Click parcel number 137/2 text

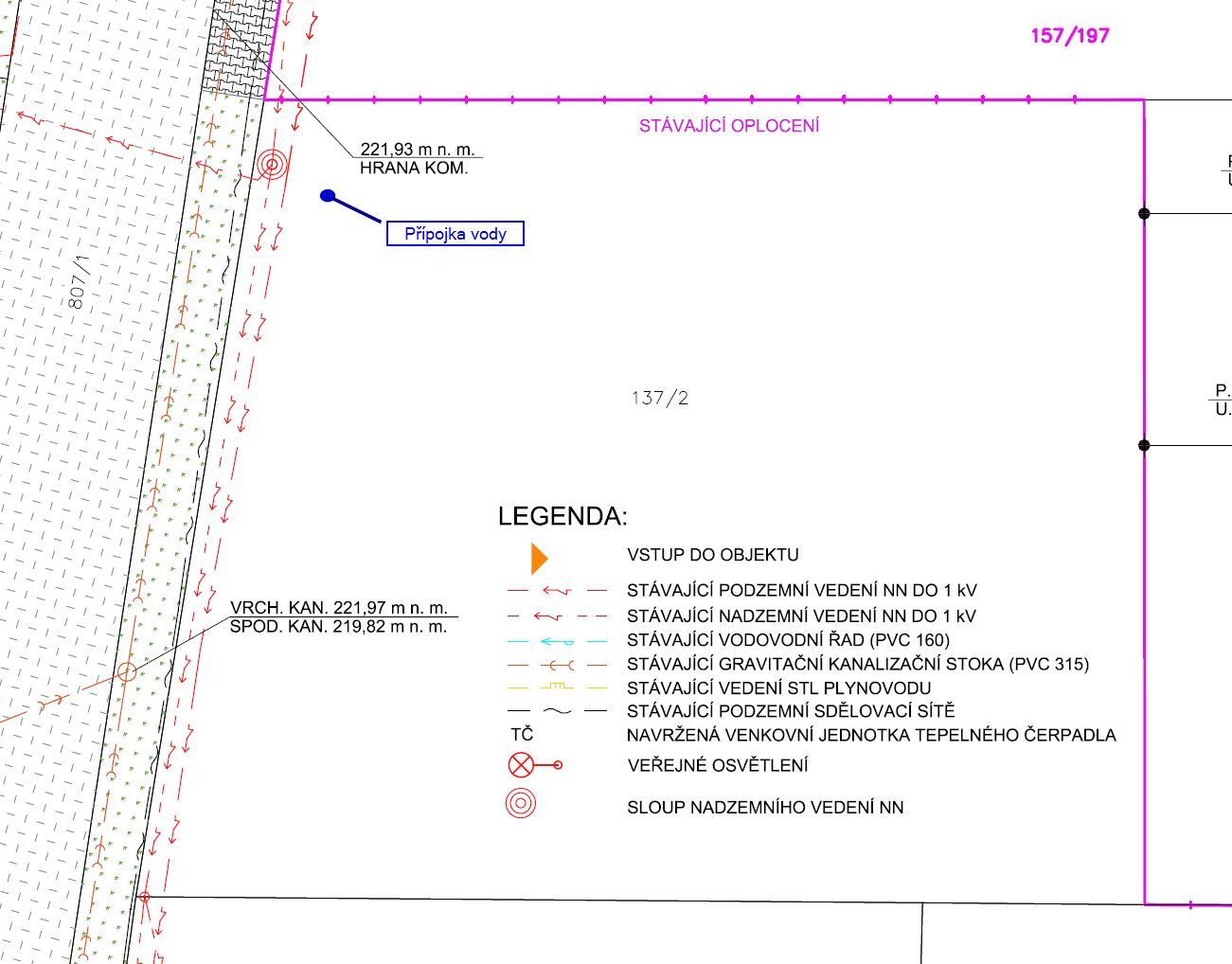(660, 398)
